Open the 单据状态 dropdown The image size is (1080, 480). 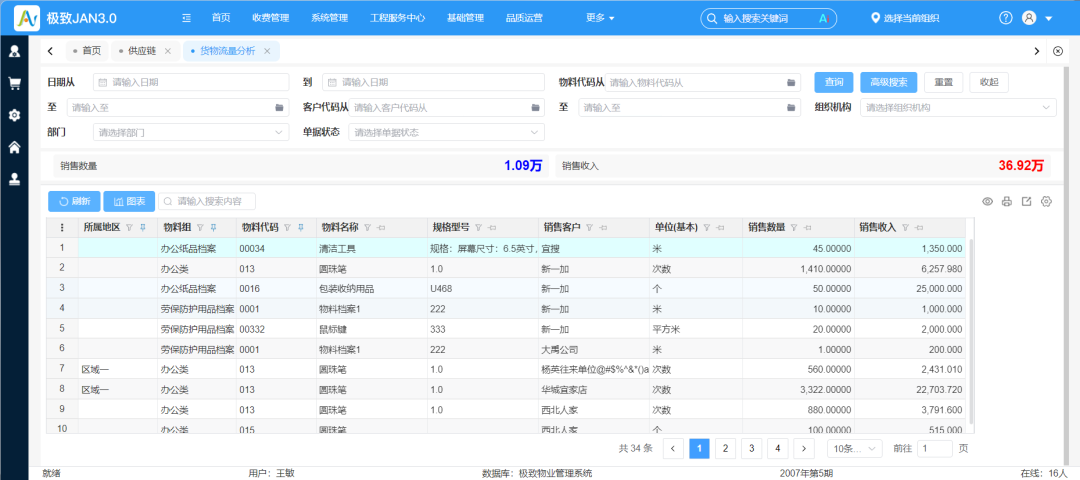tap(446, 132)
